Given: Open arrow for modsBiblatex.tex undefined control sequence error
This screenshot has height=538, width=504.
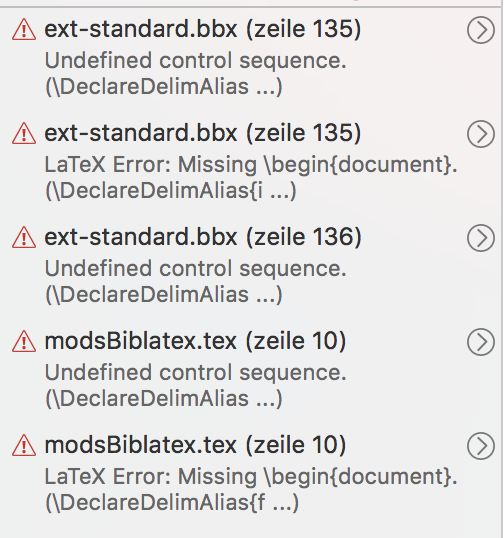Looking at the screenshot, I should [481, 342].
